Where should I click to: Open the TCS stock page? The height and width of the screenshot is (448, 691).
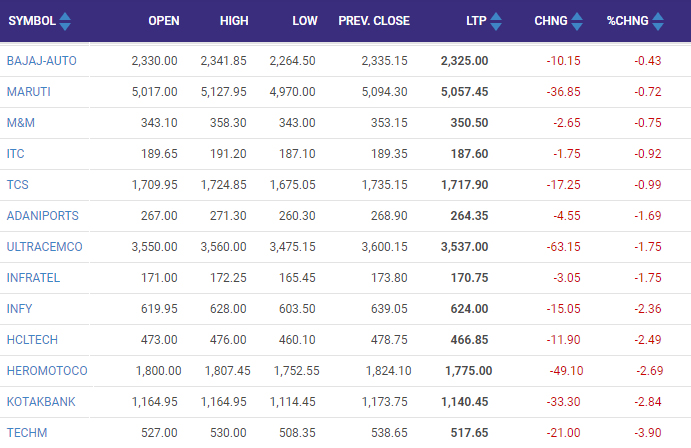[18, 185]
